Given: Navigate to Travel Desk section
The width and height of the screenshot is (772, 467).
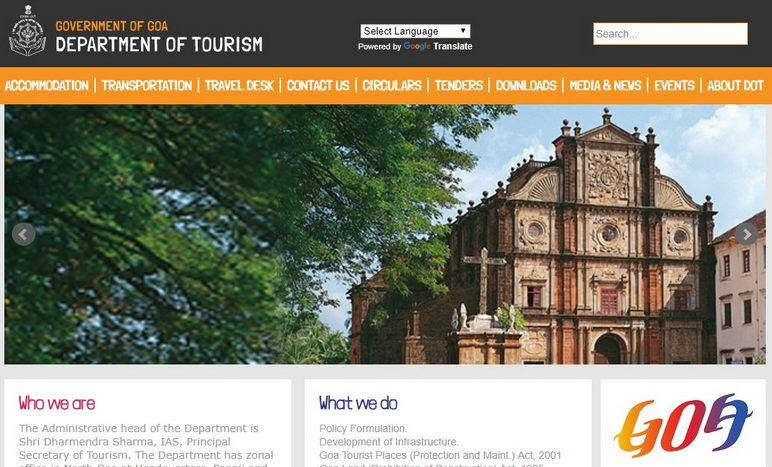Looking at the screenshot, I should point(239,86).
